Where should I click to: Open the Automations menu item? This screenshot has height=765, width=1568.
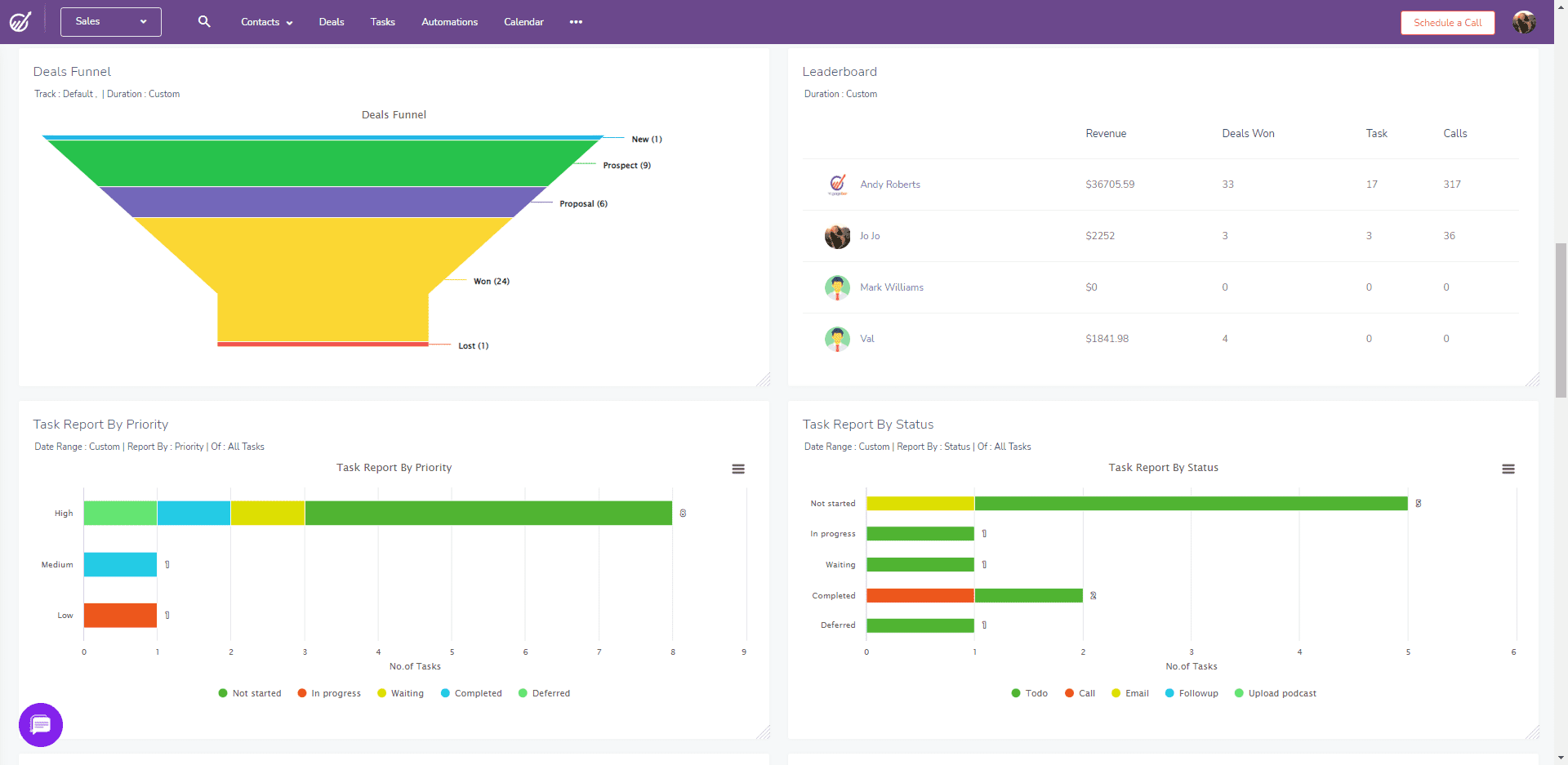[x=449, y=22]
